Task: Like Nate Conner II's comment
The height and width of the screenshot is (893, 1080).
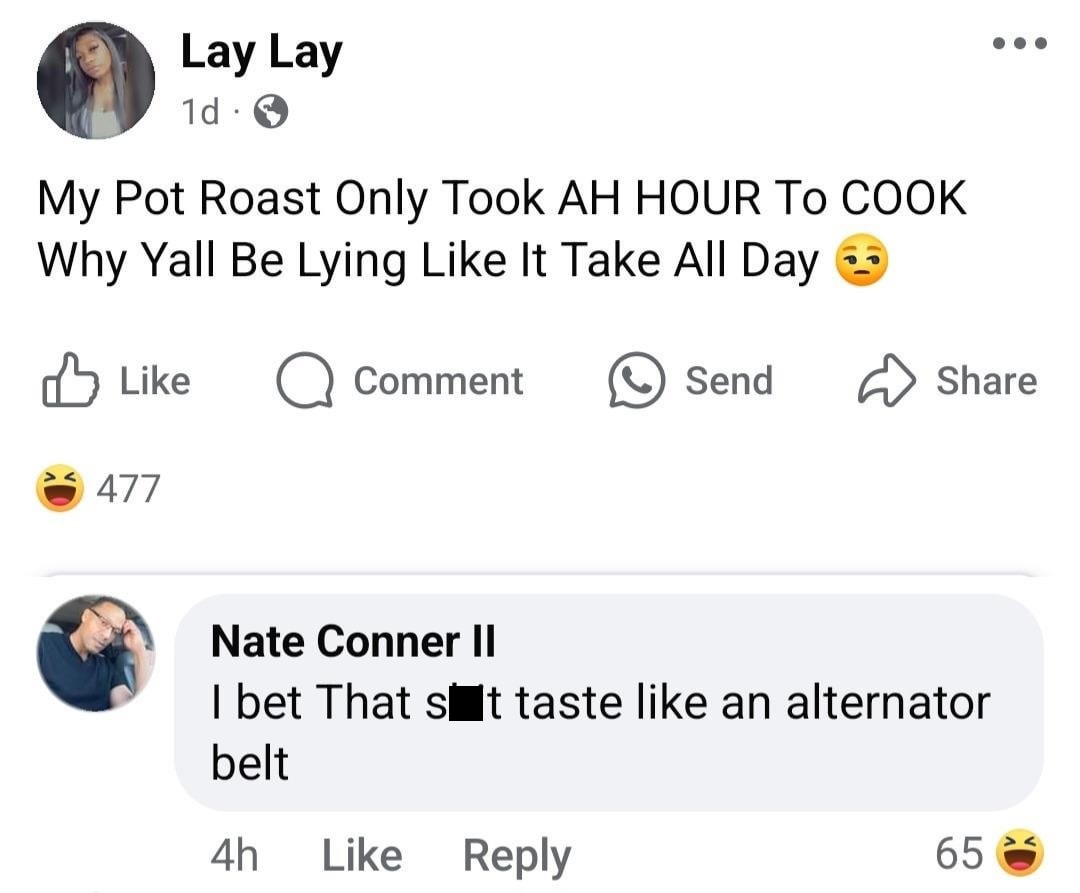Action: pyautogui.click(x=362, y=855)
